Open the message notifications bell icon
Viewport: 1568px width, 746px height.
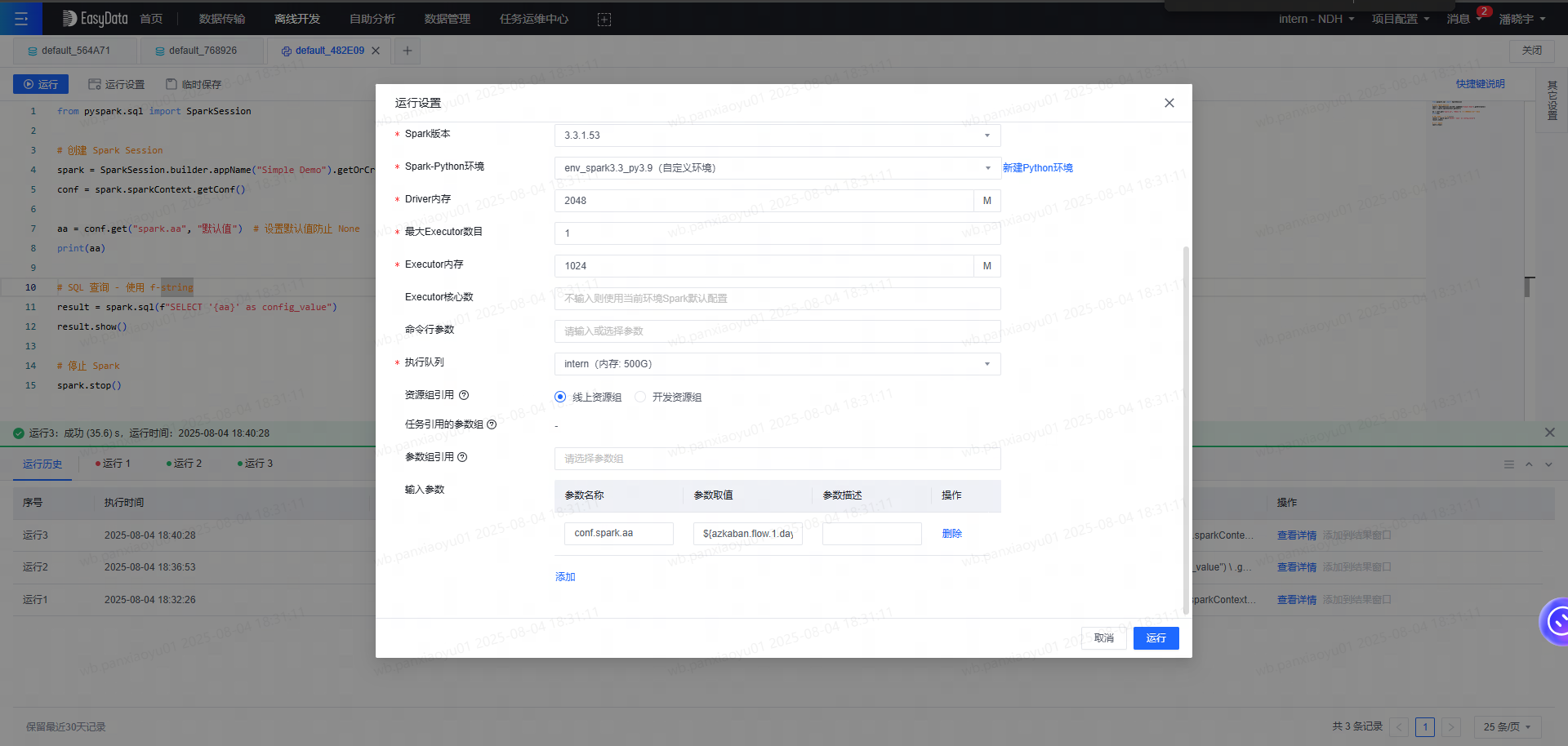1459,18
